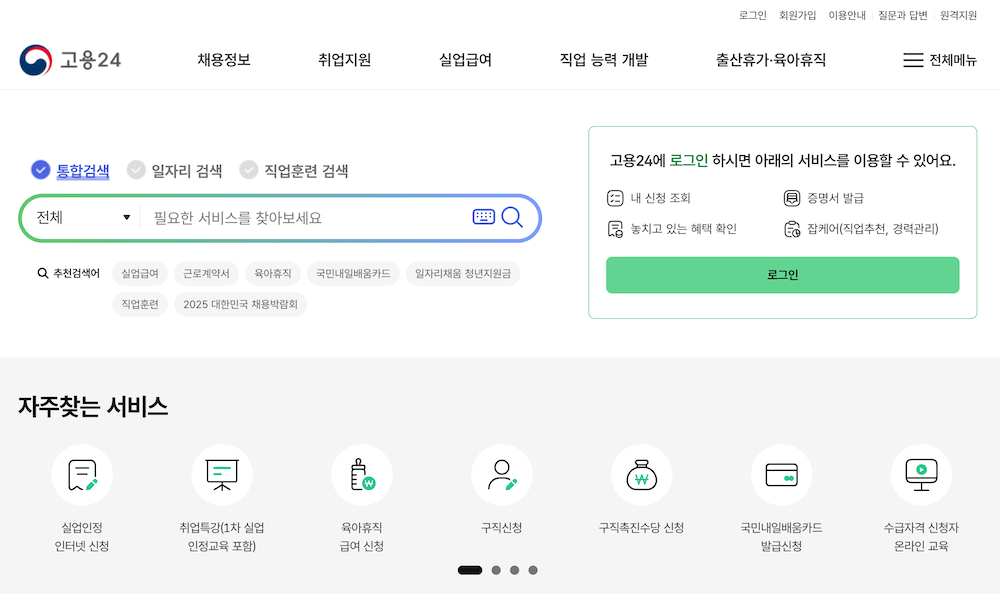Select the 직업훈련 검색 radio option

[x=293, y=170]
